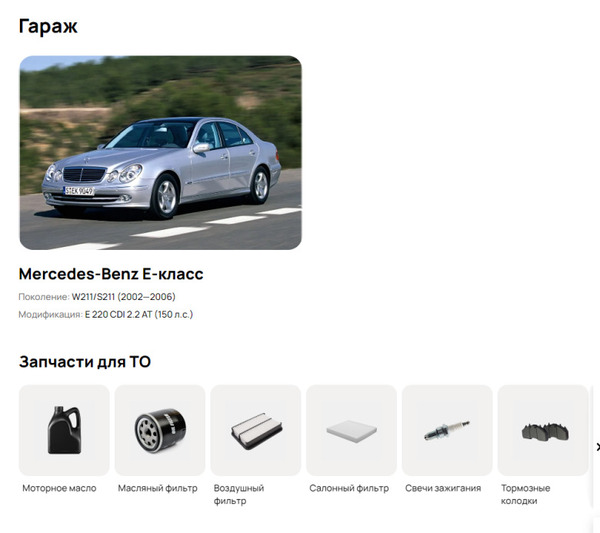Open the Тормозные колодки label
600x533 pixels.
525,494
